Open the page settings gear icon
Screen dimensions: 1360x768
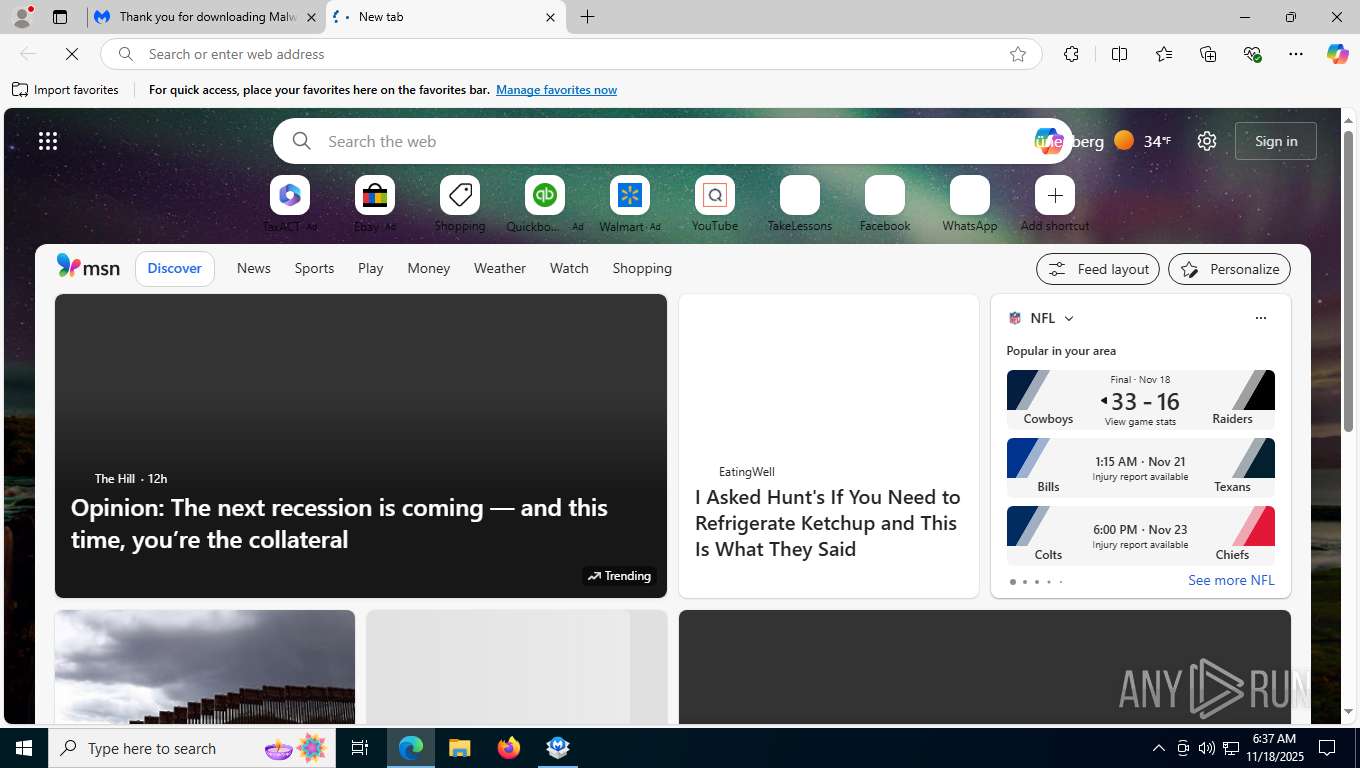click(1207, 141)
